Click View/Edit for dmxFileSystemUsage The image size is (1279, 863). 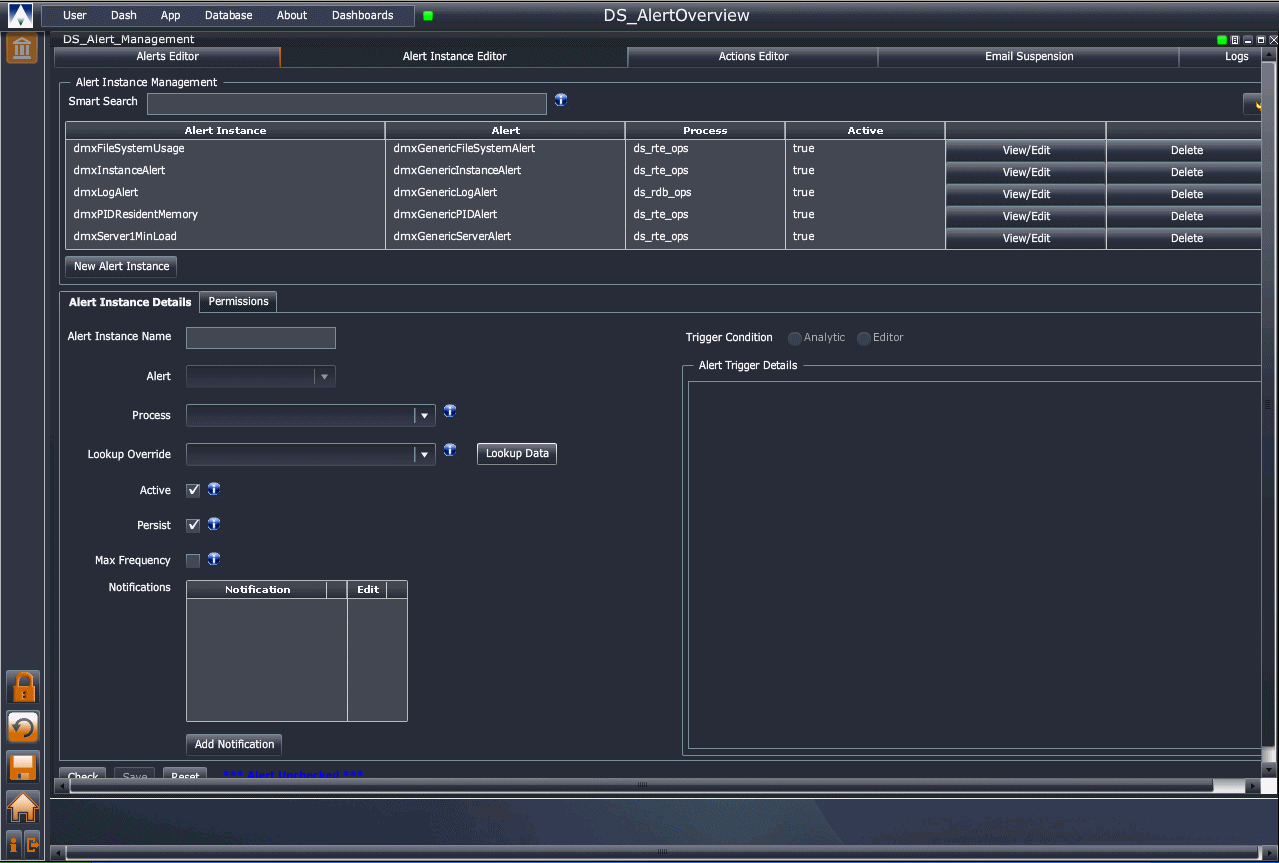coord(1026,150)
